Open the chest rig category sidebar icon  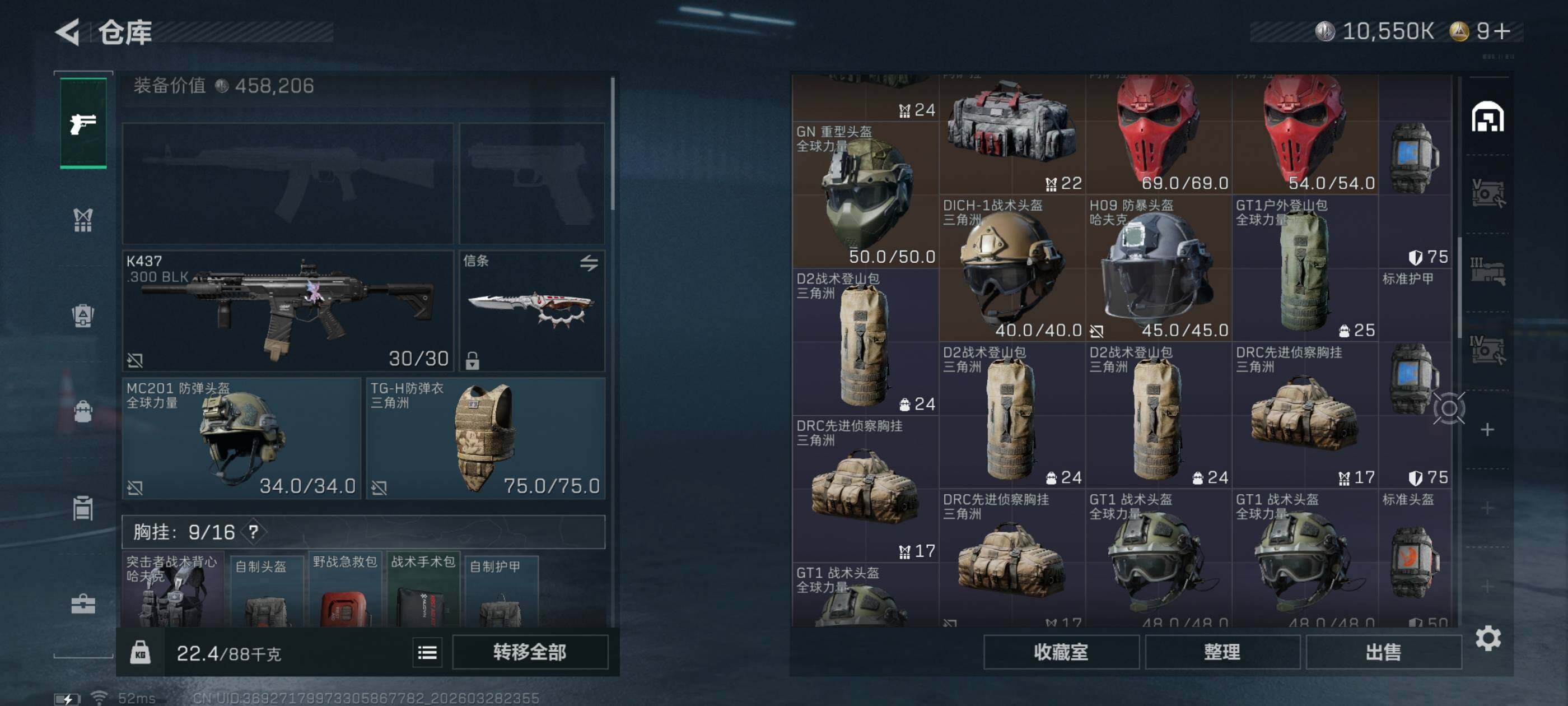(83, 220)
